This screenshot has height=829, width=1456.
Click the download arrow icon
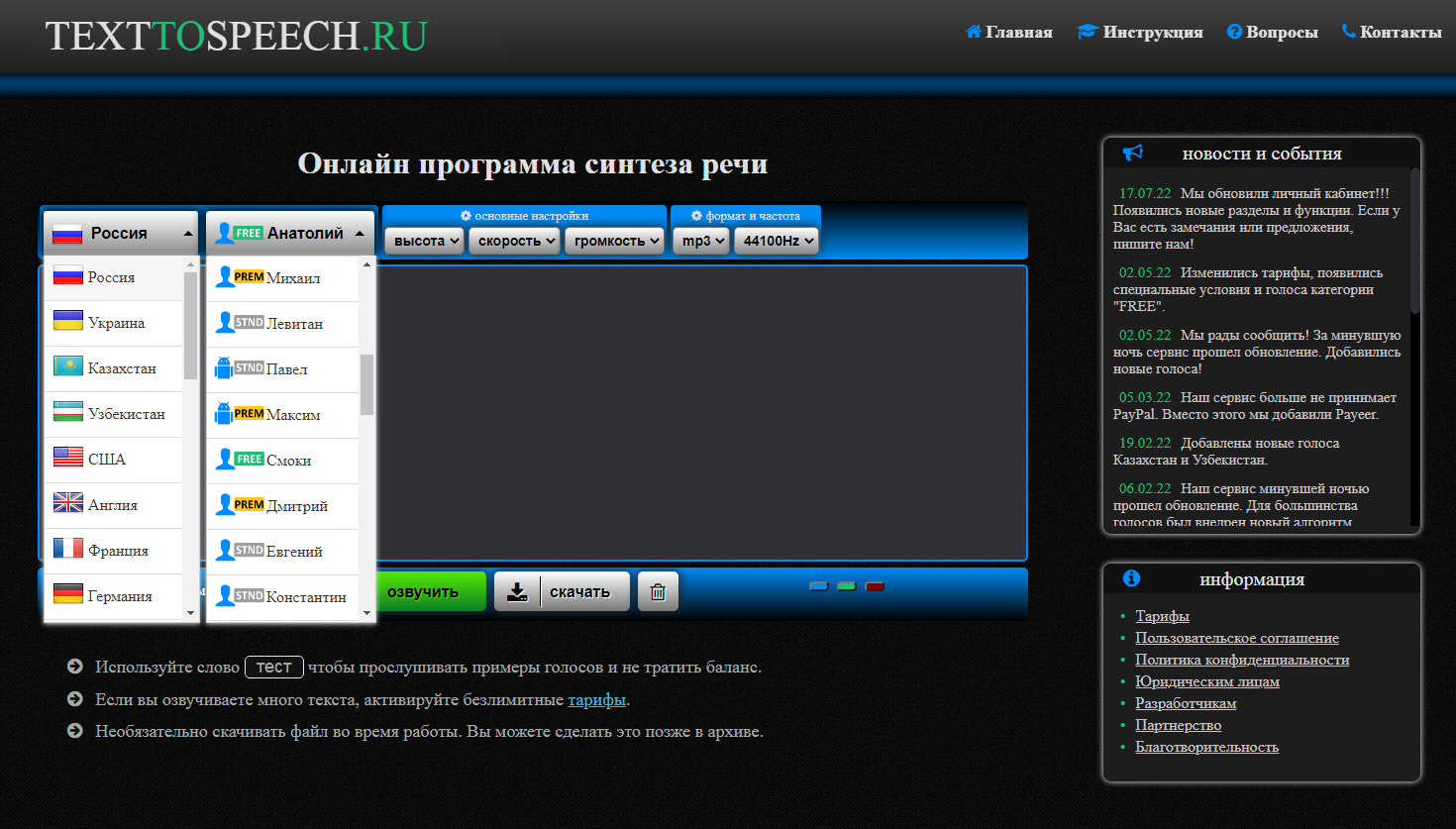point(517,592)
